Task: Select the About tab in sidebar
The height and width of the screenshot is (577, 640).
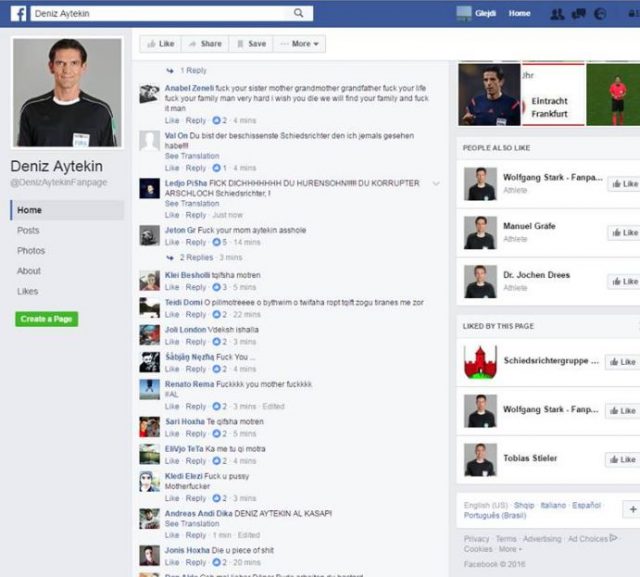Action: pos(29,271)
